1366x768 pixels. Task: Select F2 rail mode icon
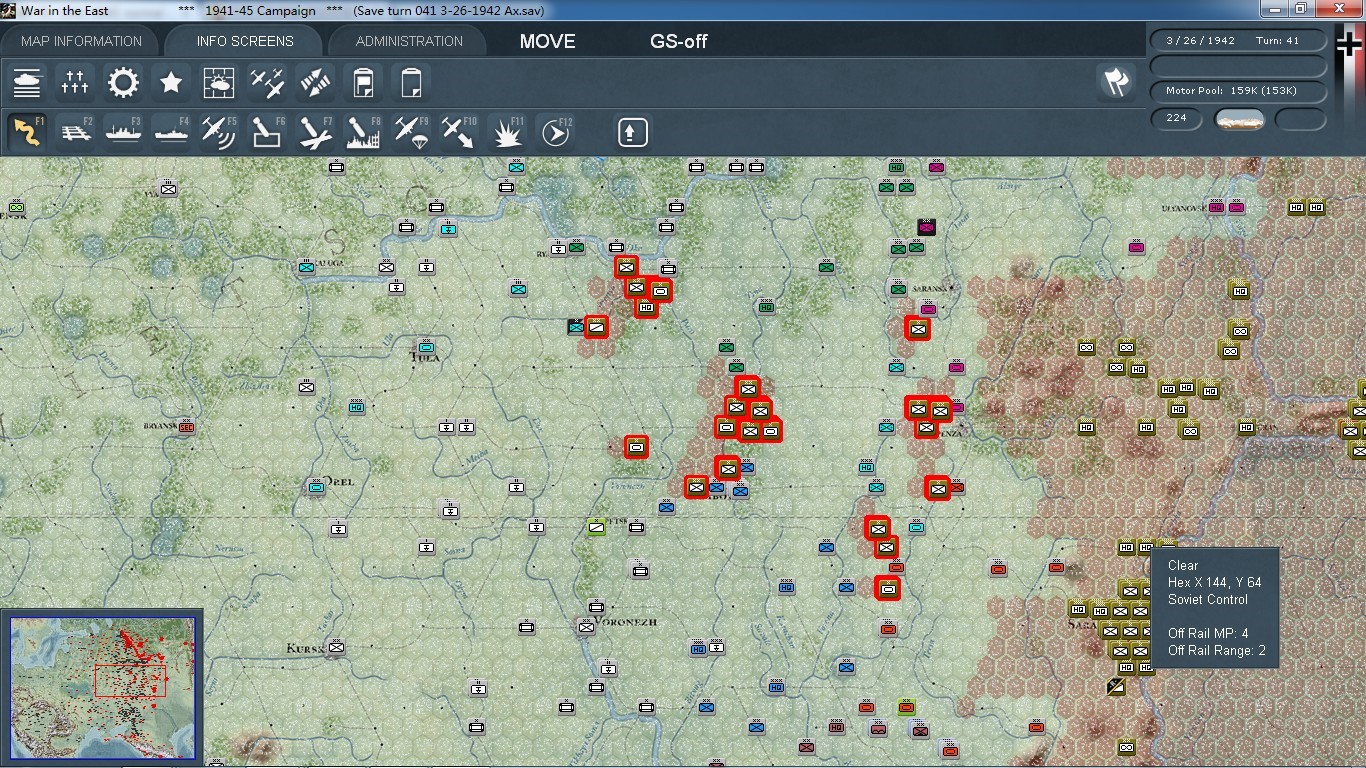click(x=75, y=132)
